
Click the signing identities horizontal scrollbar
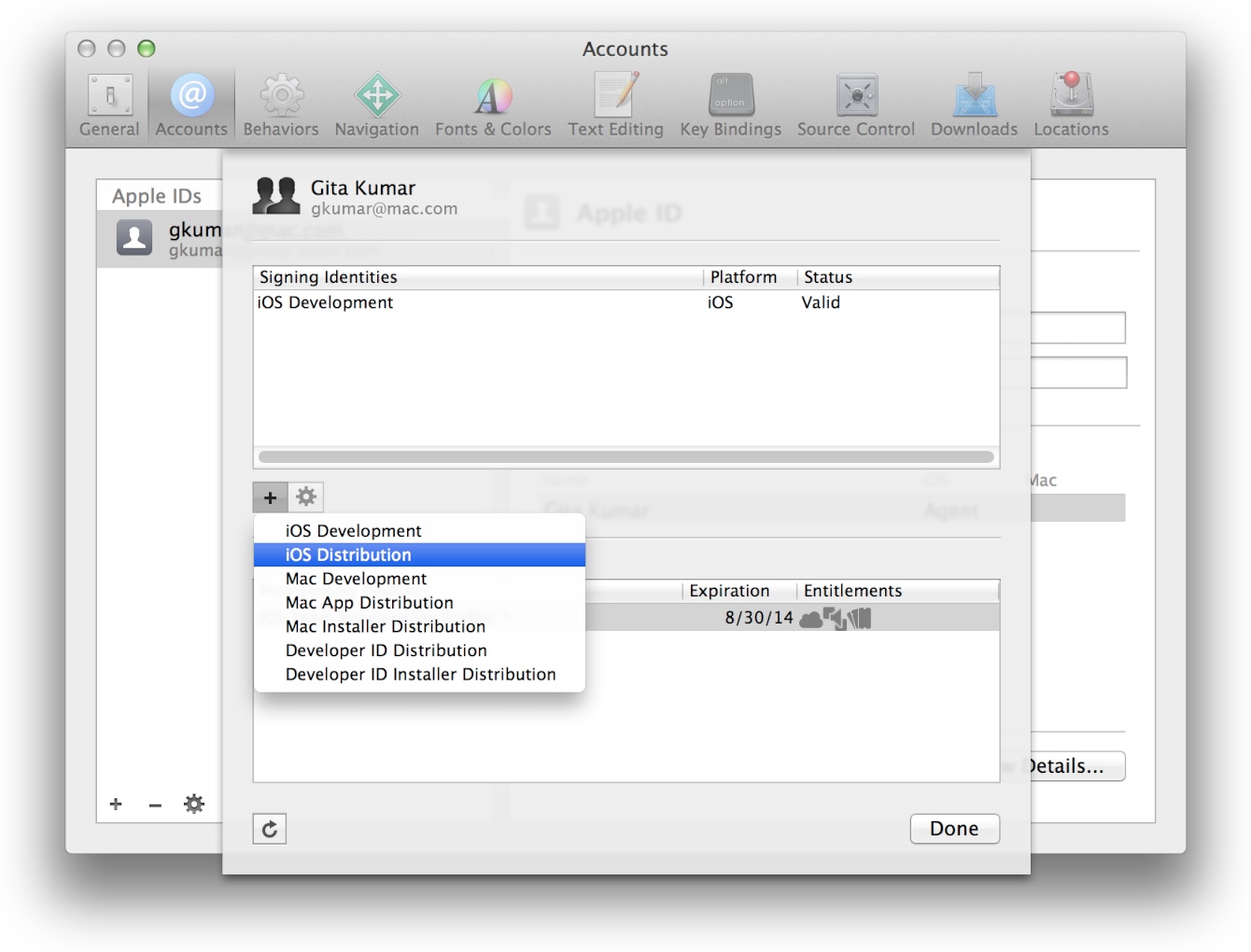[626, 457]
